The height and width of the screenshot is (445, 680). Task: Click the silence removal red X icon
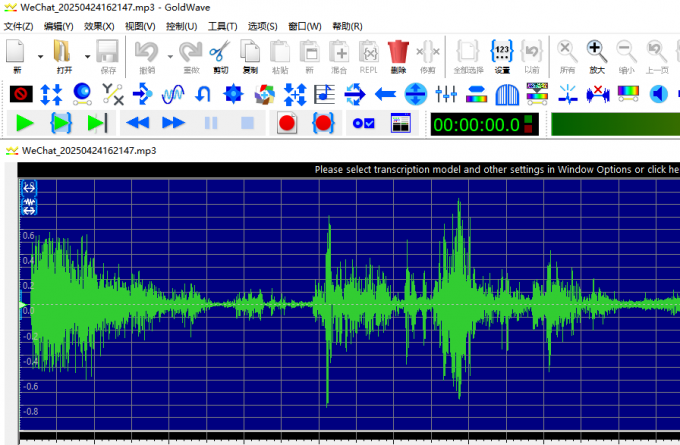coord(598,94)
